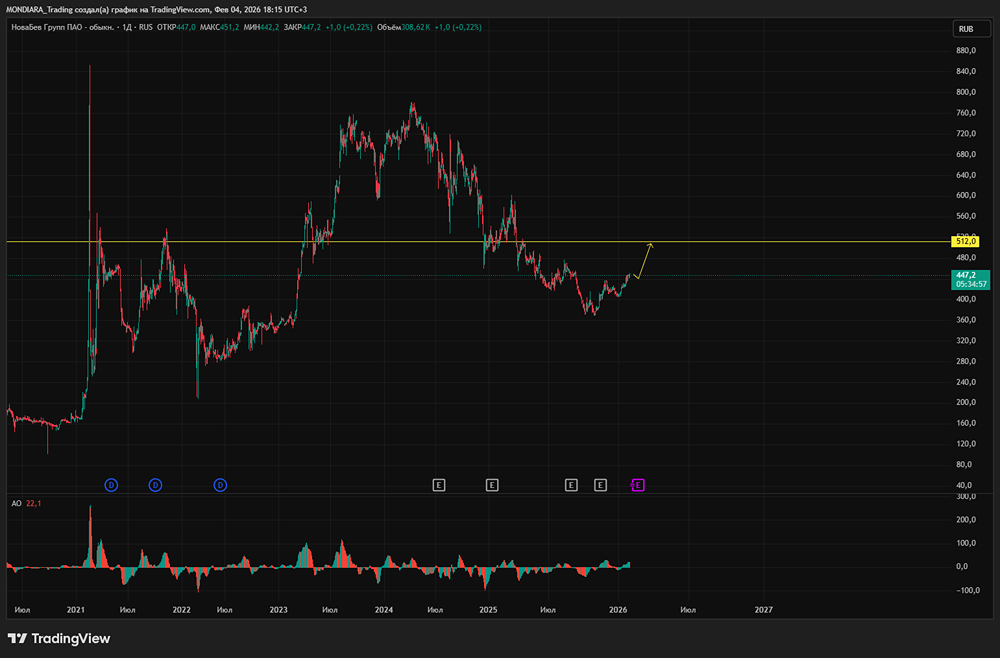This screenshot has width=1000, height=658.
Task: Click the AO value 22,1
Action: pos(34,504)
